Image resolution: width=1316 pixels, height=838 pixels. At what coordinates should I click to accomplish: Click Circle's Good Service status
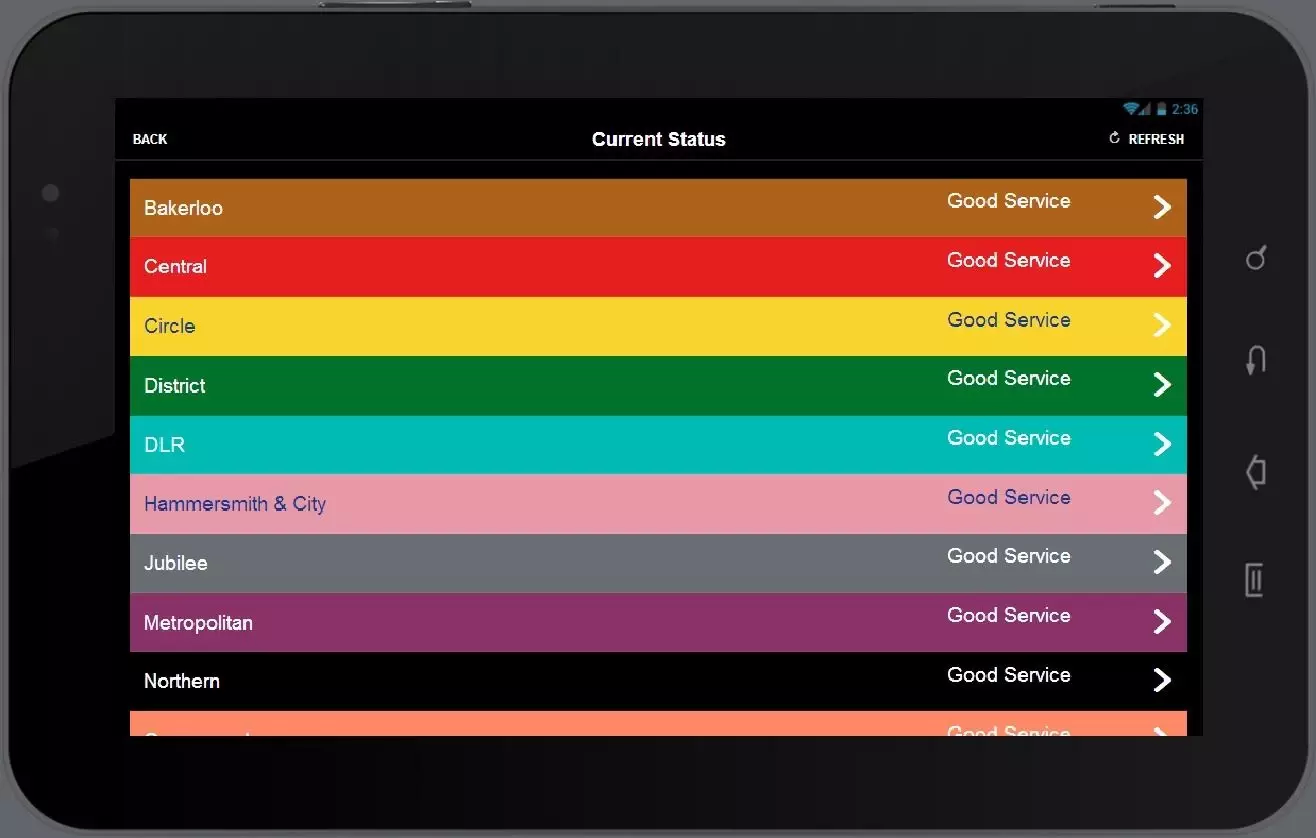pyautogui.click(x=1009, y=319)
